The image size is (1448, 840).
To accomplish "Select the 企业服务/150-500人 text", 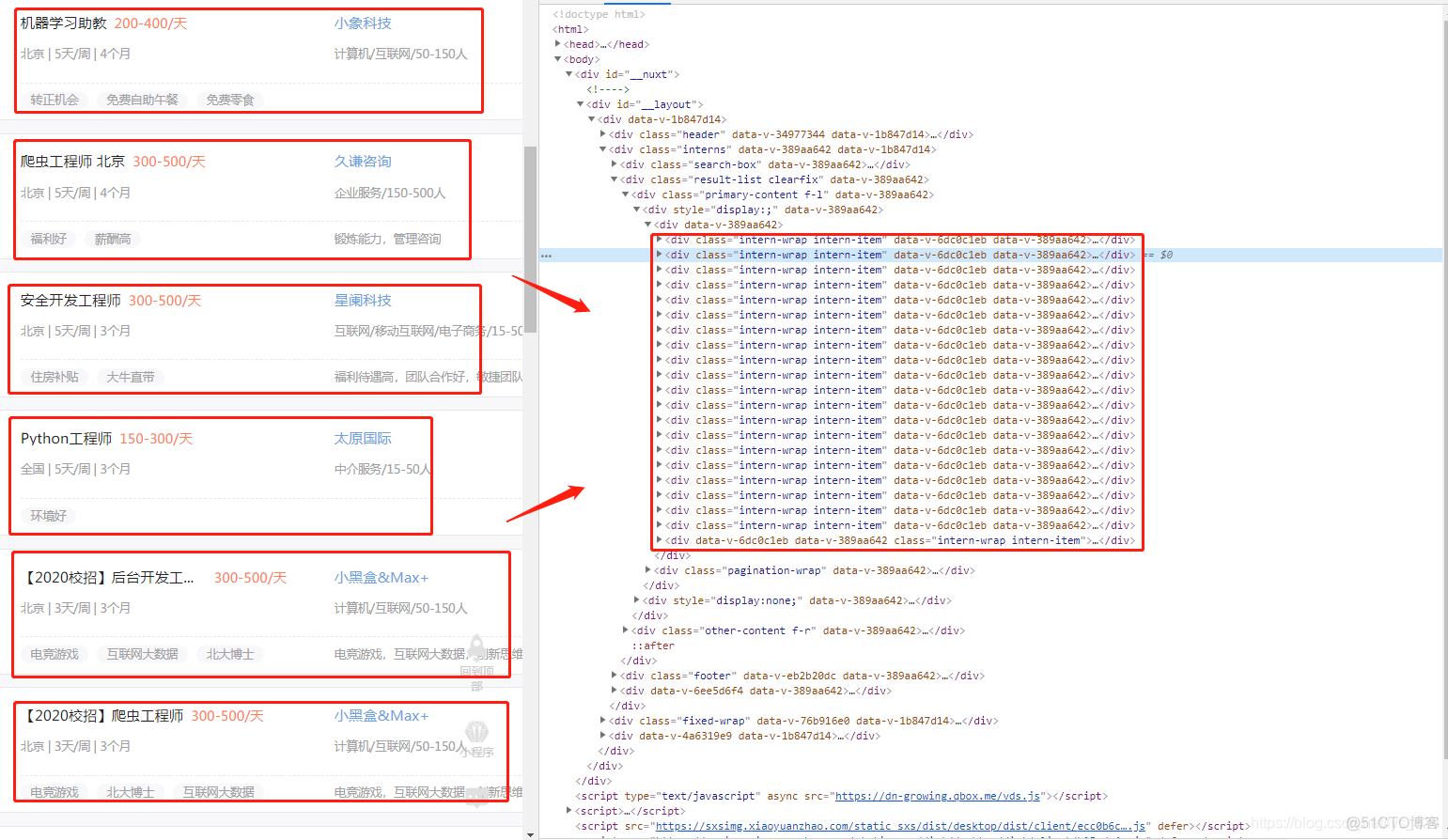I will pos(390,193).
